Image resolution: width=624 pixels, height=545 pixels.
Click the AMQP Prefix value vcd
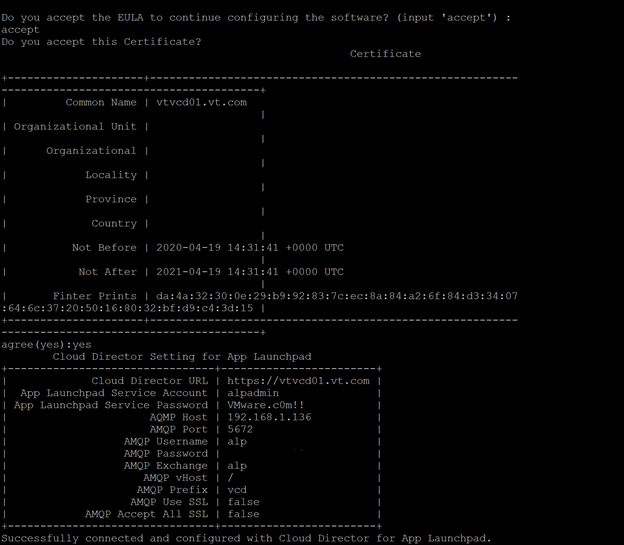[x=237, y=490]
